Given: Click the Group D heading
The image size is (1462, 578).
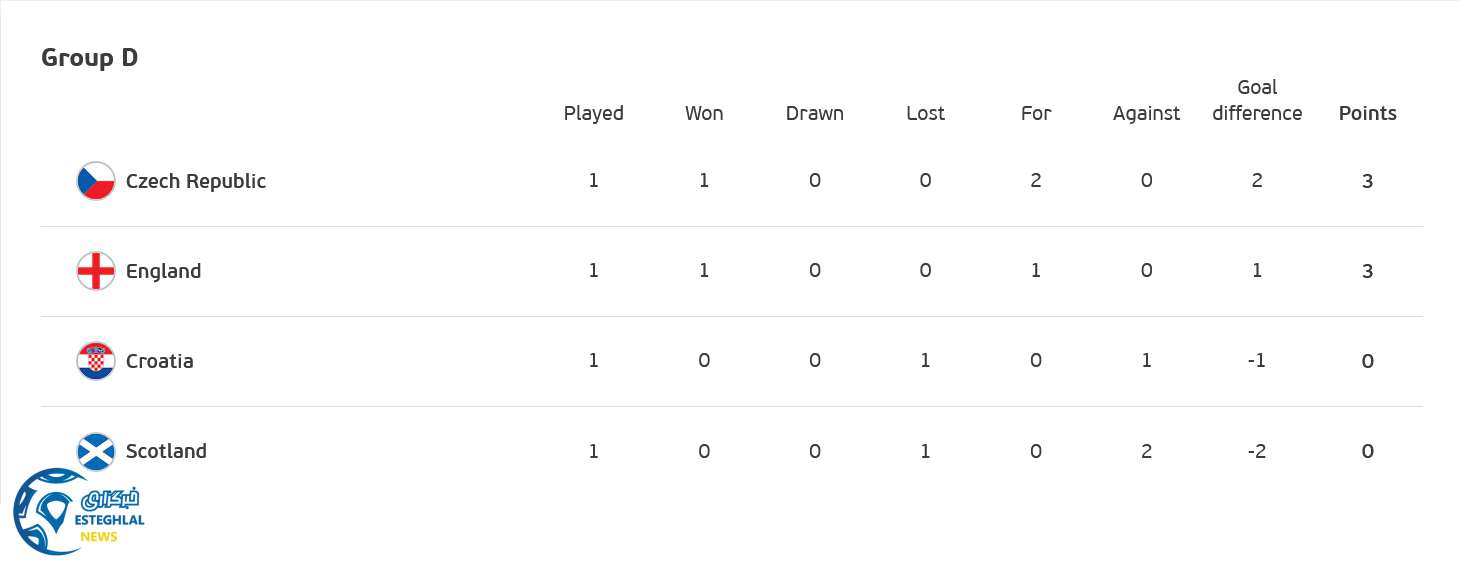Looking at the screenshot, I should 89,58.
